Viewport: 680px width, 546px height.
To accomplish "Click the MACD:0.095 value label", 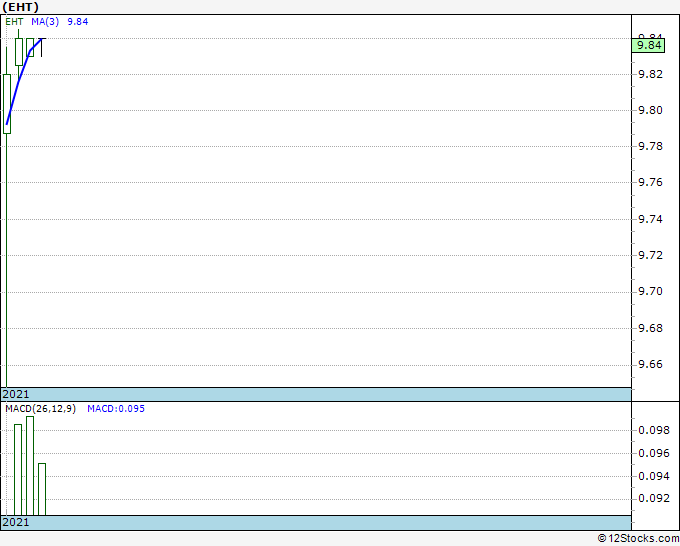I will 116,409.
